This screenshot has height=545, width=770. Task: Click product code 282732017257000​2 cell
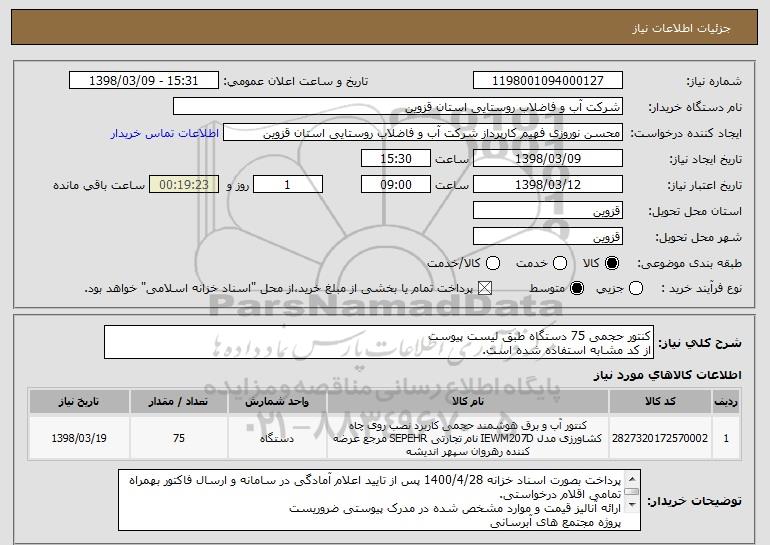pyautogui.click(x=660, y=438)
